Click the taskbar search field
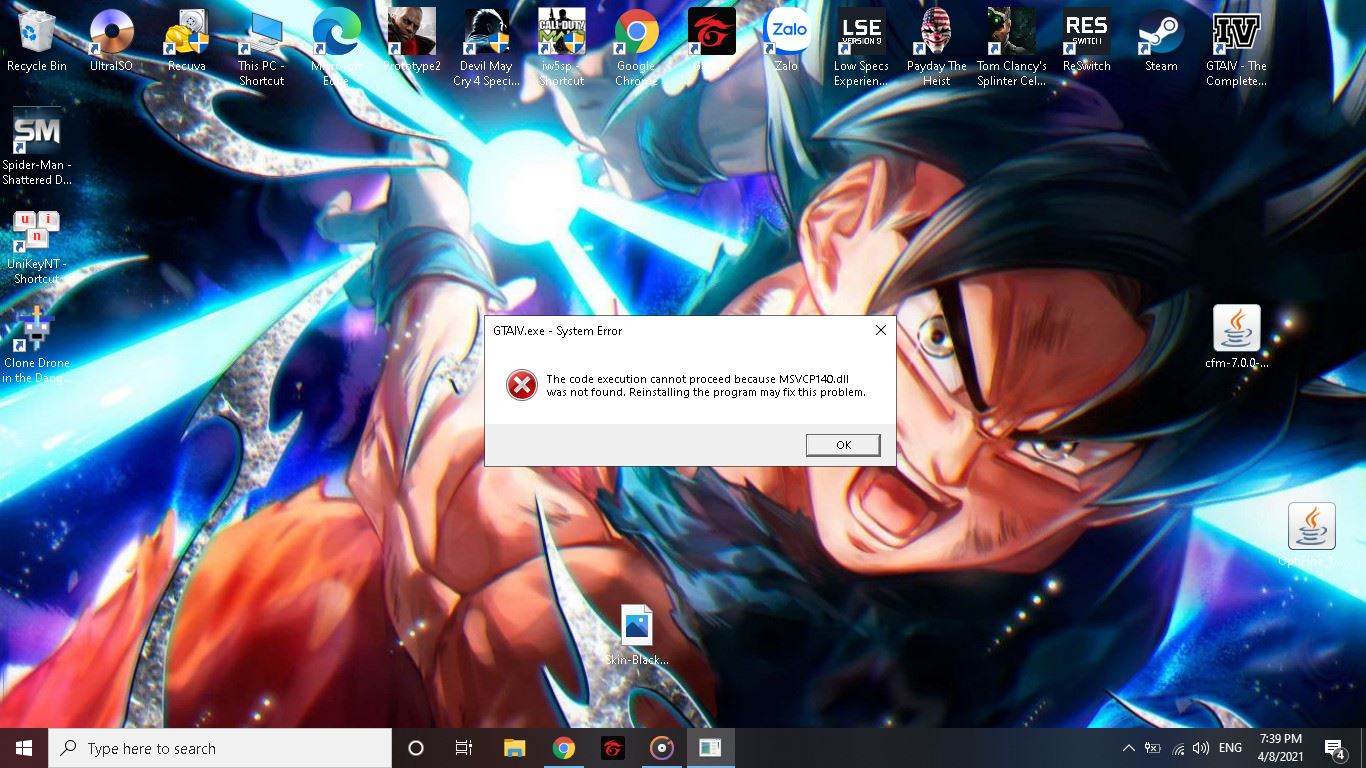1366x768 pixels. 220,747
